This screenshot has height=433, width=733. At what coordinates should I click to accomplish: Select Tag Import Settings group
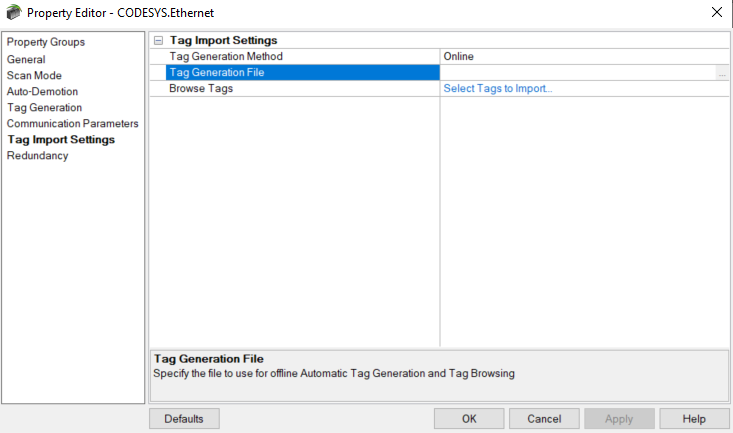point(60,139)
